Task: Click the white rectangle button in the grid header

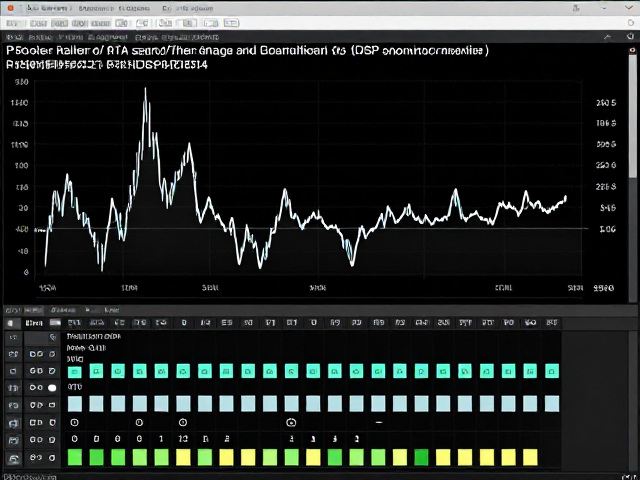Action: [x=55, y=323]
